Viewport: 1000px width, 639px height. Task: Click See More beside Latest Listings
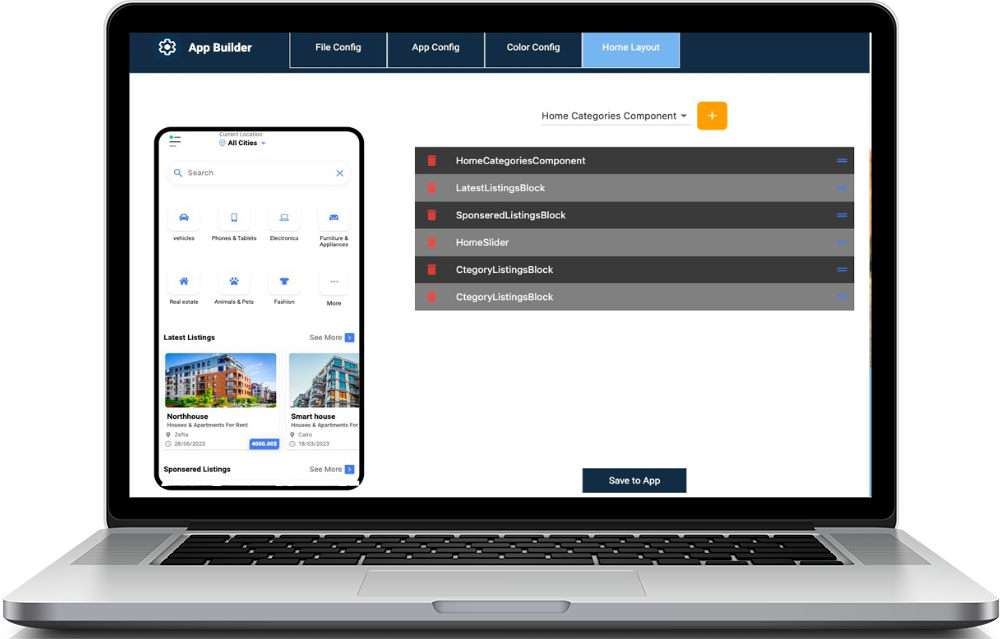coord(331,338)
